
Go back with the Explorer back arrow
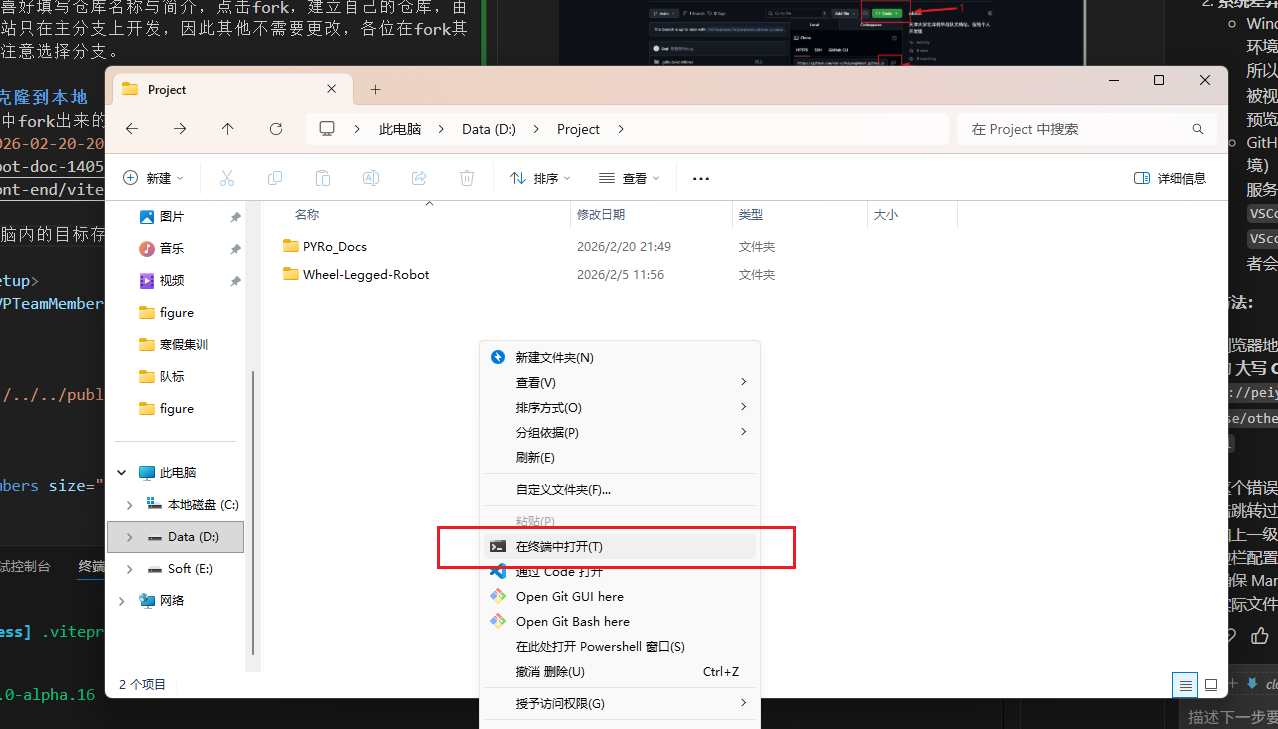pyautogui.click(x=132, y=129)
